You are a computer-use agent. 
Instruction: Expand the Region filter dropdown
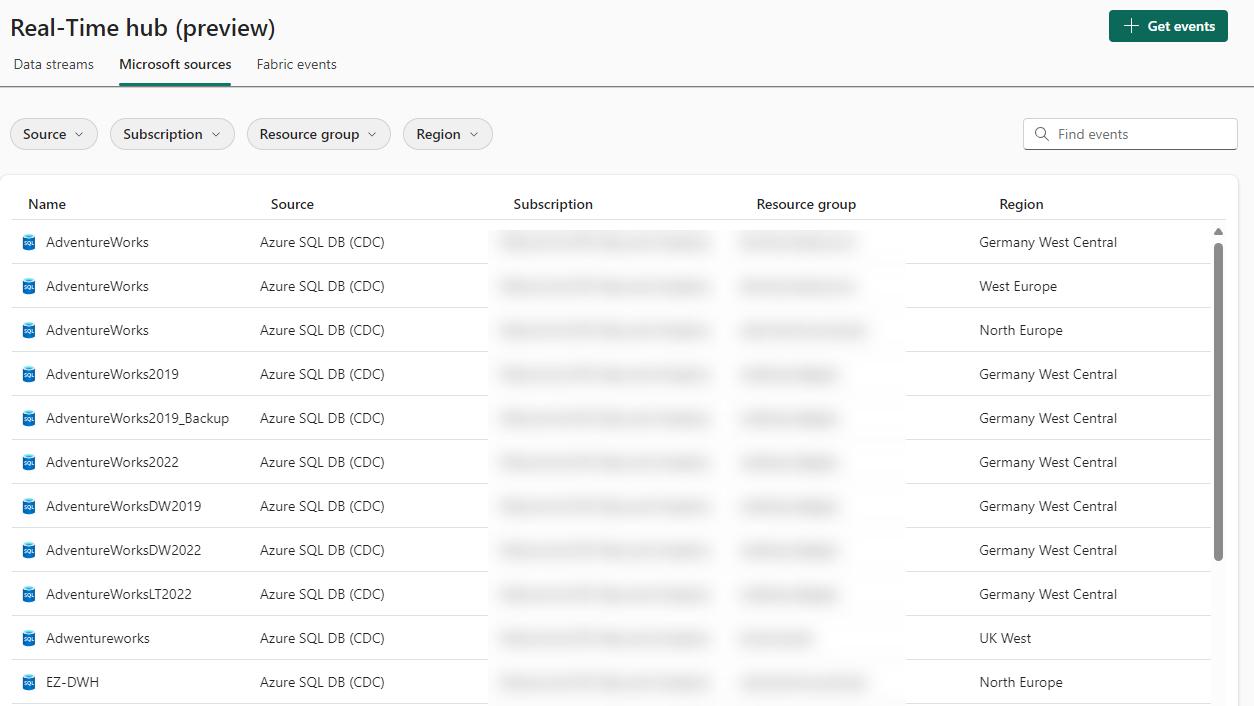pyautogui.click(x=447, y=133)
